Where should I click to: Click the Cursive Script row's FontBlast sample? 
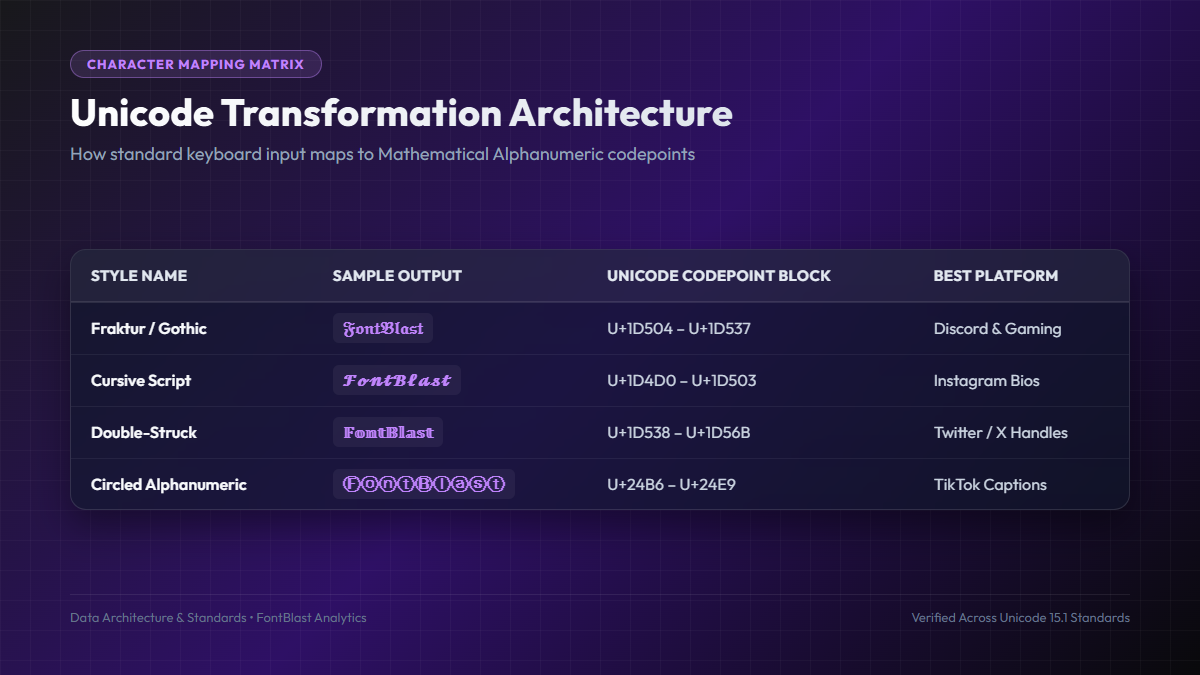[x=397, y=380]
